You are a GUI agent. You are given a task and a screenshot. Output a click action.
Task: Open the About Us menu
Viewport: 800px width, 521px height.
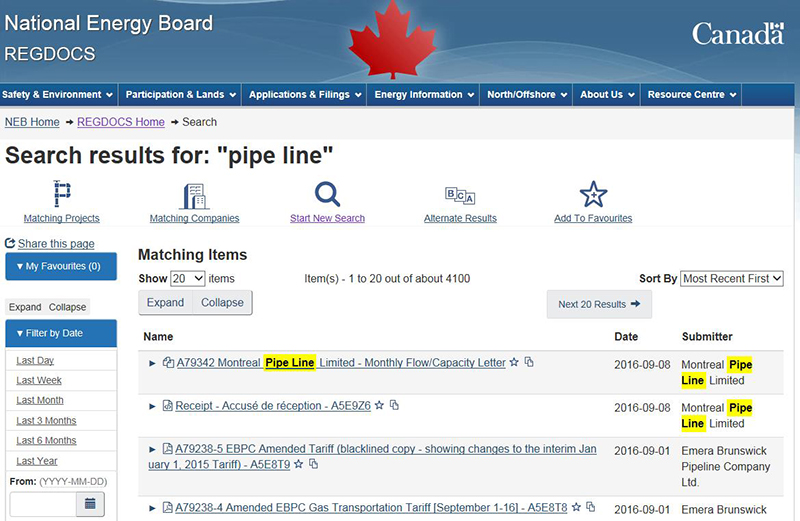pyautogui.click(x=607, y=94)
